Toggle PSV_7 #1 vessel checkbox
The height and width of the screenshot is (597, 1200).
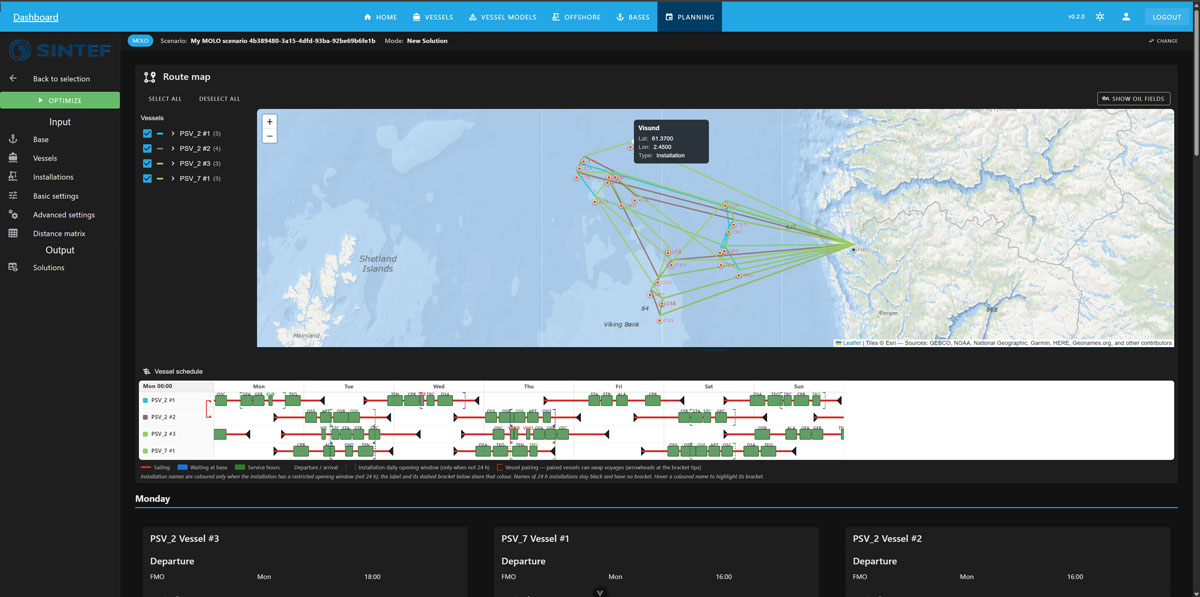coord(147,178)
